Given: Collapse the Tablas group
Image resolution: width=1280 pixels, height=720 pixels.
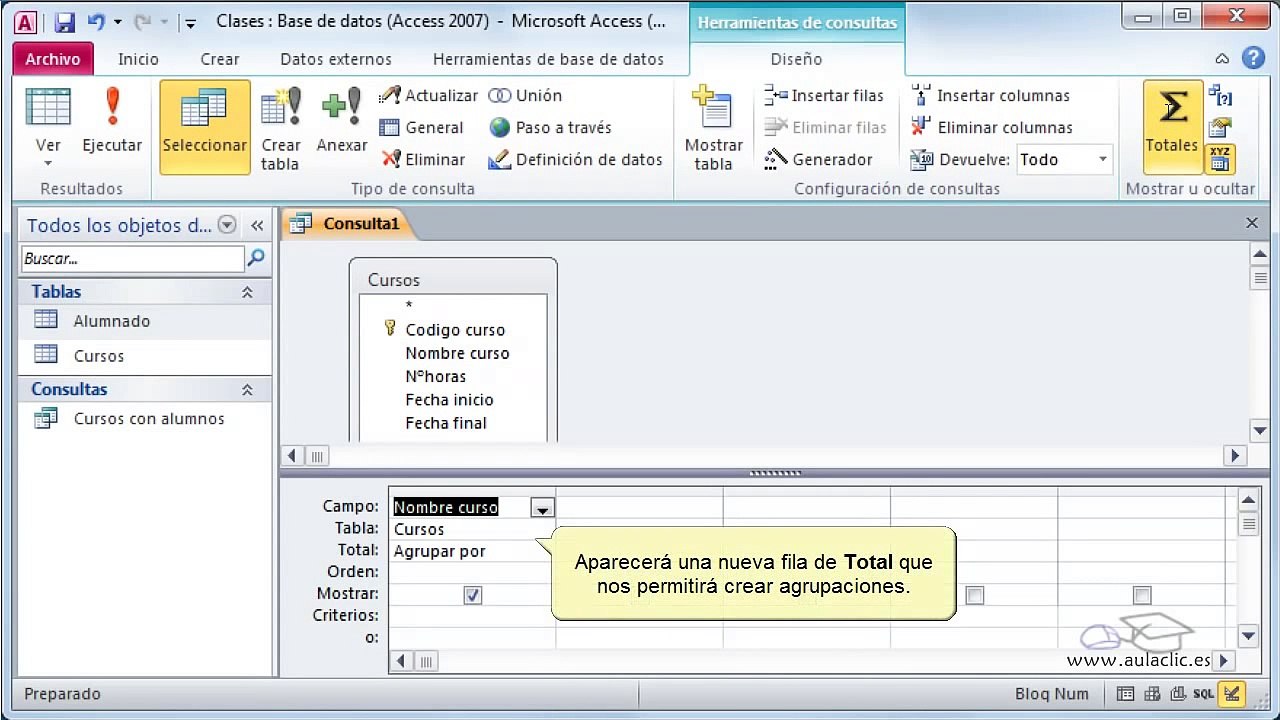Looking at the screenshot, I should click(247, 292).
